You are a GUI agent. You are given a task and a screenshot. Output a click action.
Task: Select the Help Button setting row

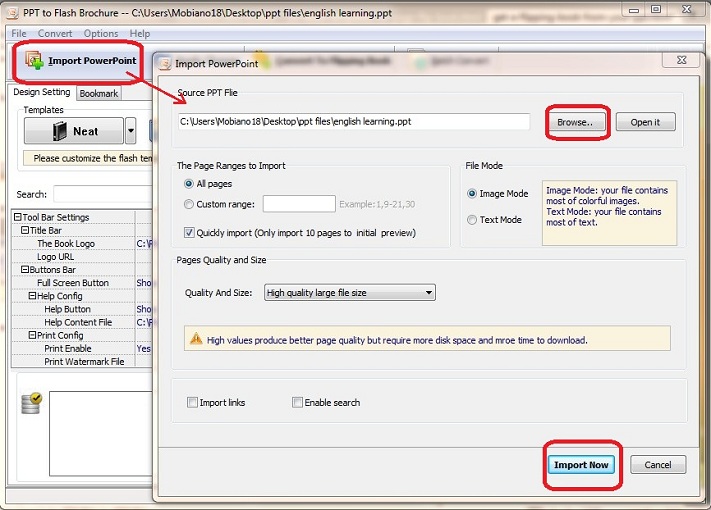tap(82, 309)
